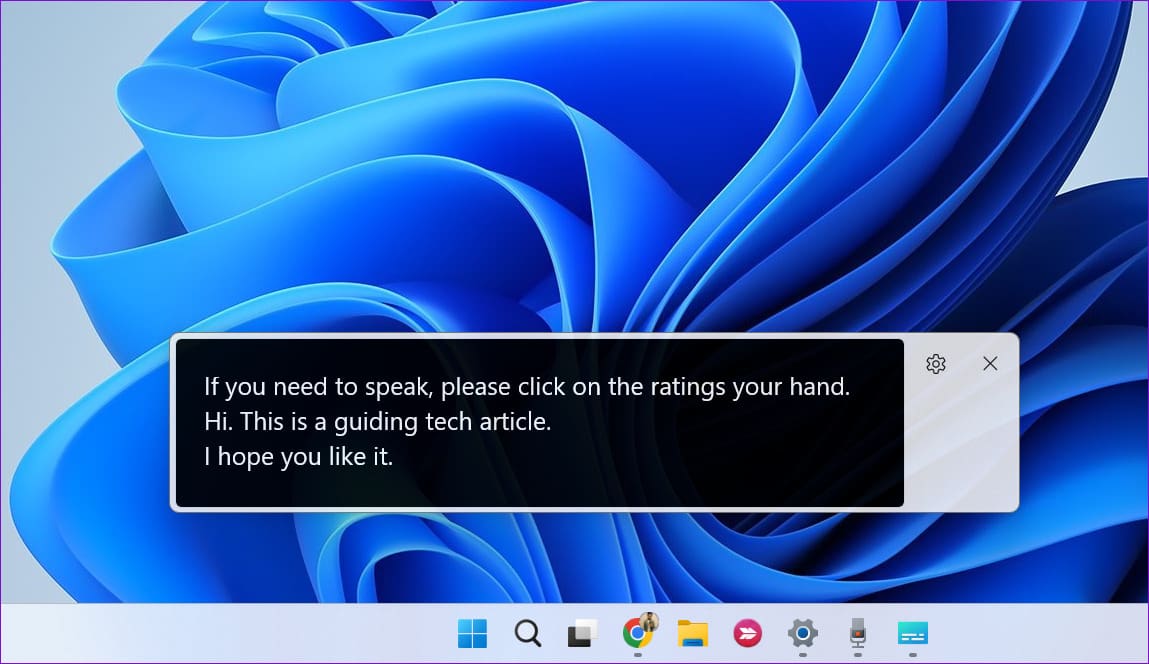Click the empty taskbar area right of Live Captions

1041,633
